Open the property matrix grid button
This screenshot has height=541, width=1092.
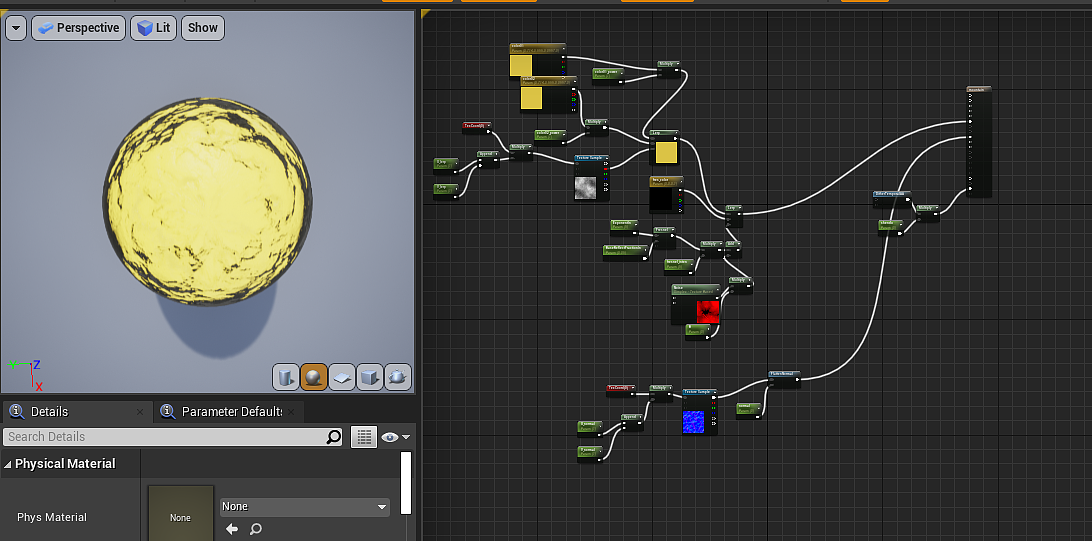(364, 437)
